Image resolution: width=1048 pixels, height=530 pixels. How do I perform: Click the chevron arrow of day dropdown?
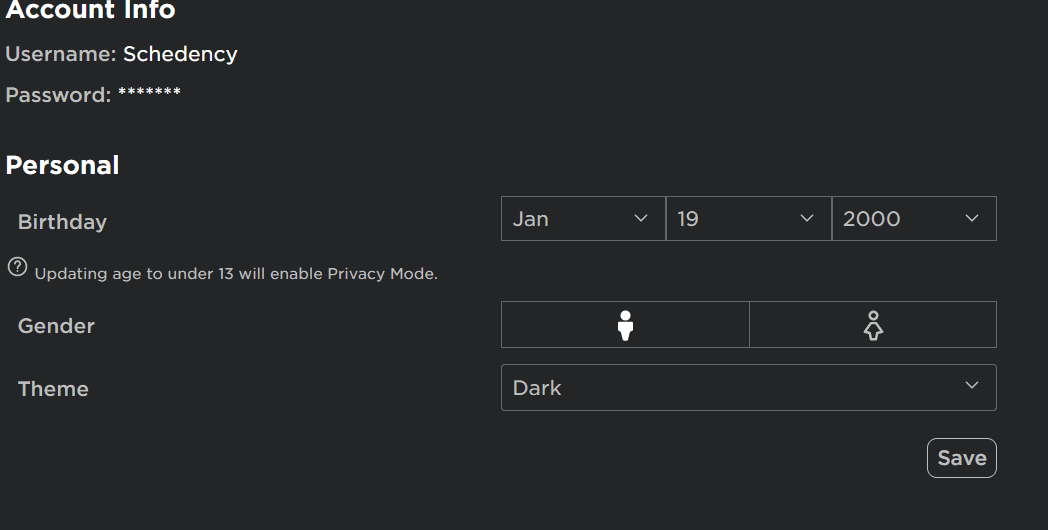coord(807,218)
